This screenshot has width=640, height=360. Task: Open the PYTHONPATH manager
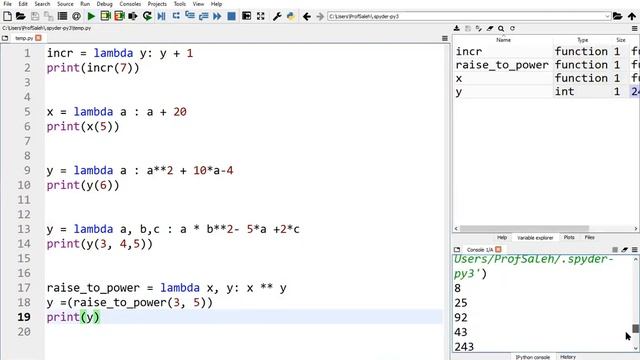coord(291,16)
